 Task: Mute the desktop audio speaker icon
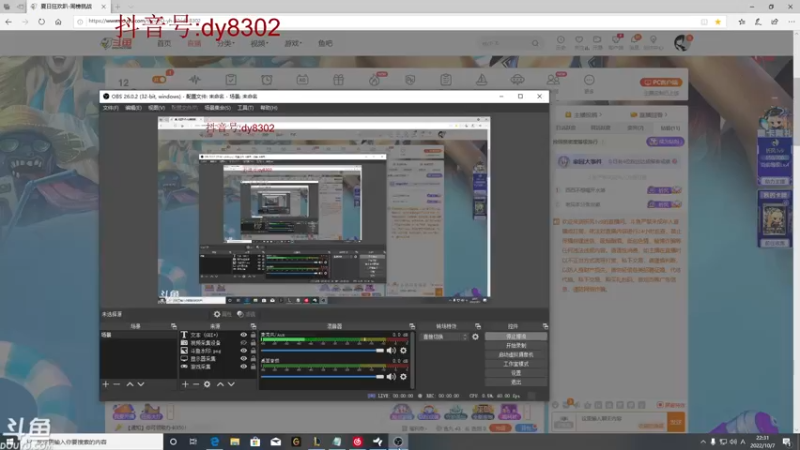(391, 377)
